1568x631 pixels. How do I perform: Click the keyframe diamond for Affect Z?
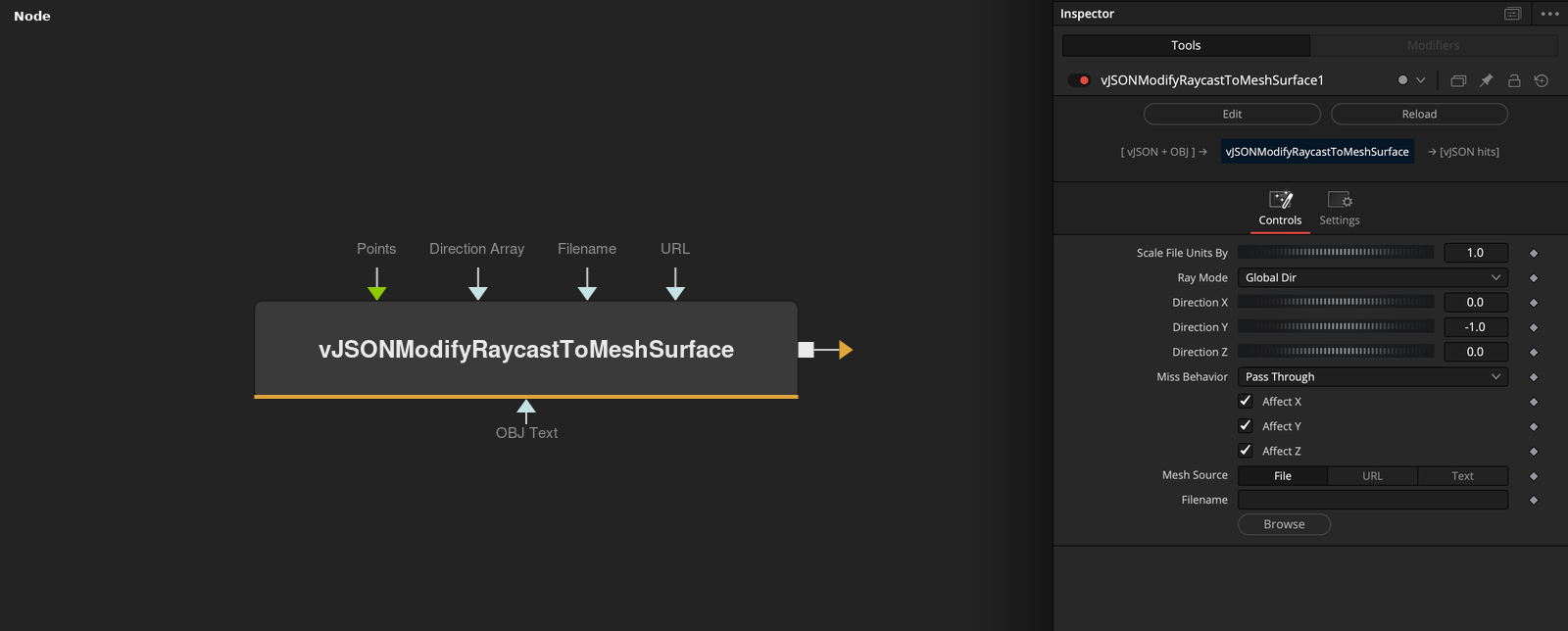[1534, 452]
